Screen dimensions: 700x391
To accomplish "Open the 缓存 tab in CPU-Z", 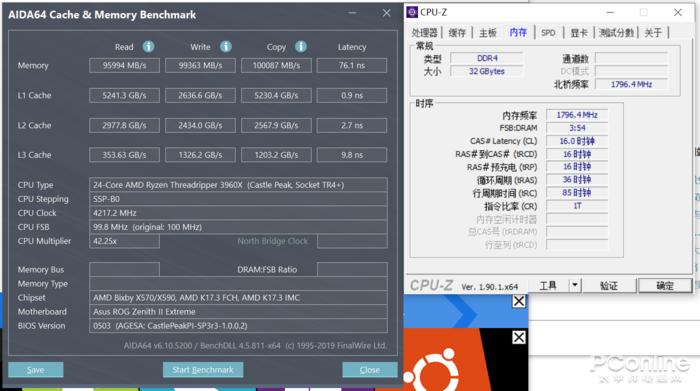I will click(457, 33).
